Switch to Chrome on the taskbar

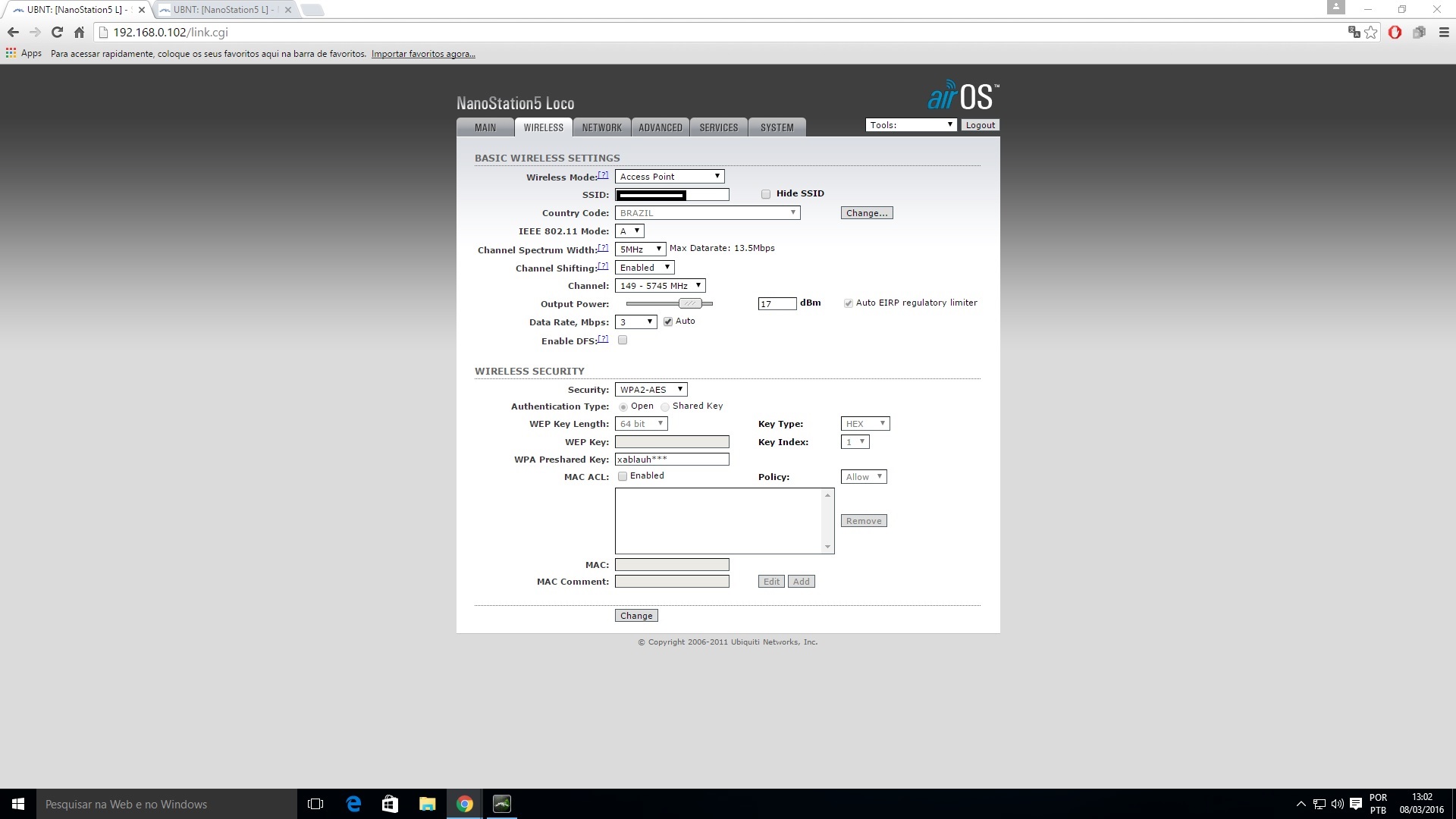coord(465,804)
